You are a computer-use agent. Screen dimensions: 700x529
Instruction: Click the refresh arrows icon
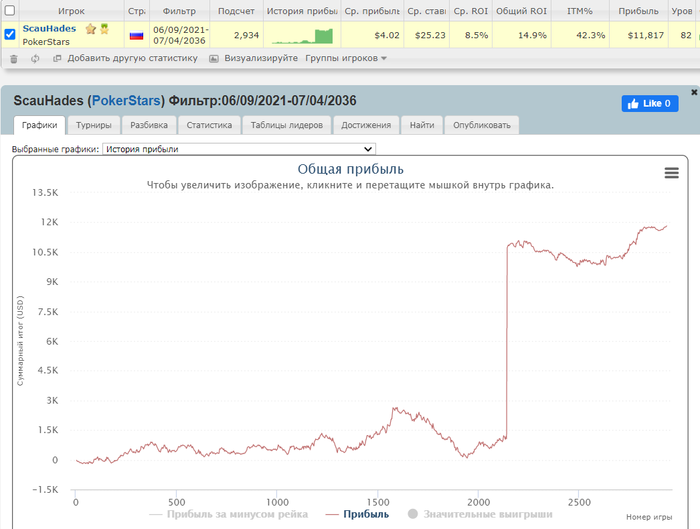pyautogui.click(x=35, y=58)
